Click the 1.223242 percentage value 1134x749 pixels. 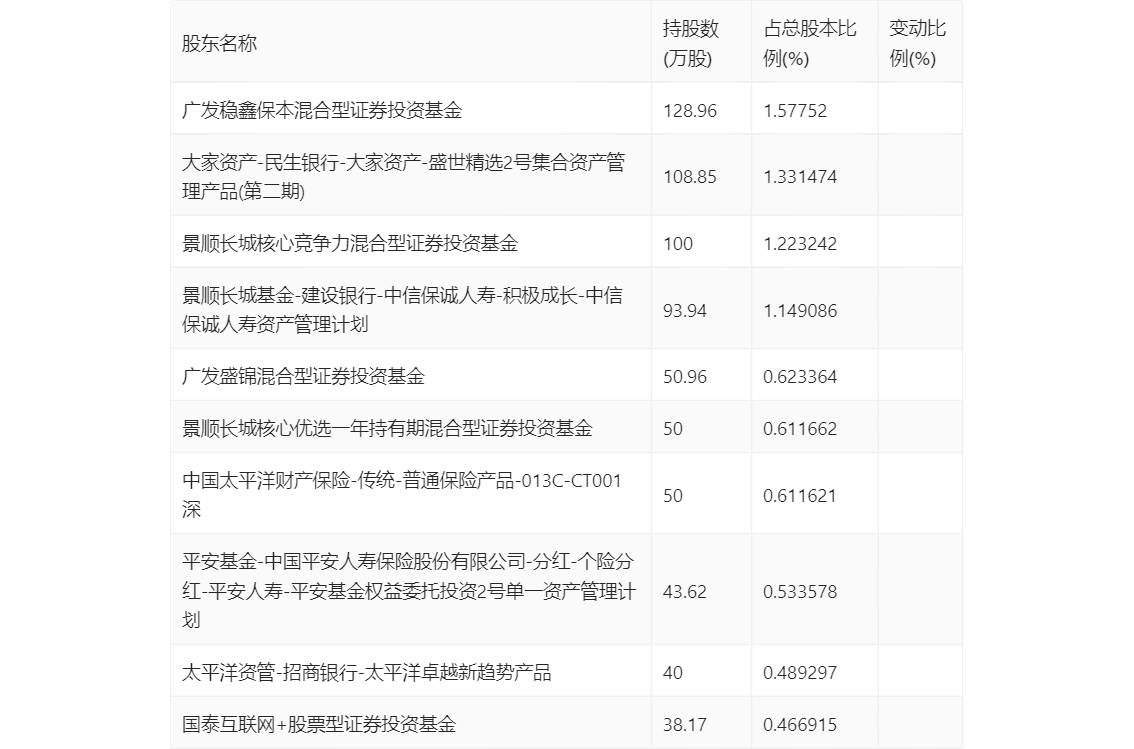pyautogui.click(x=800, y=244)
